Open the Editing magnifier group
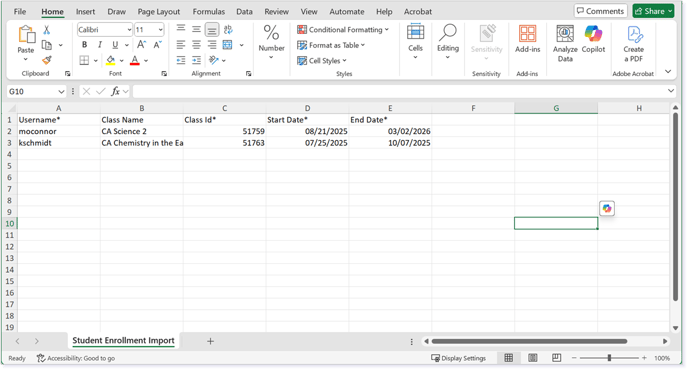The image size is (688, 370). 448,42
